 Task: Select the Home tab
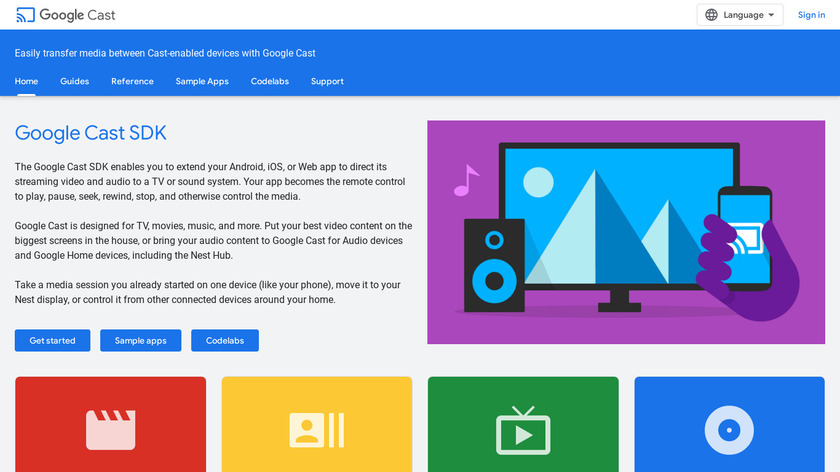pos(26,81)
